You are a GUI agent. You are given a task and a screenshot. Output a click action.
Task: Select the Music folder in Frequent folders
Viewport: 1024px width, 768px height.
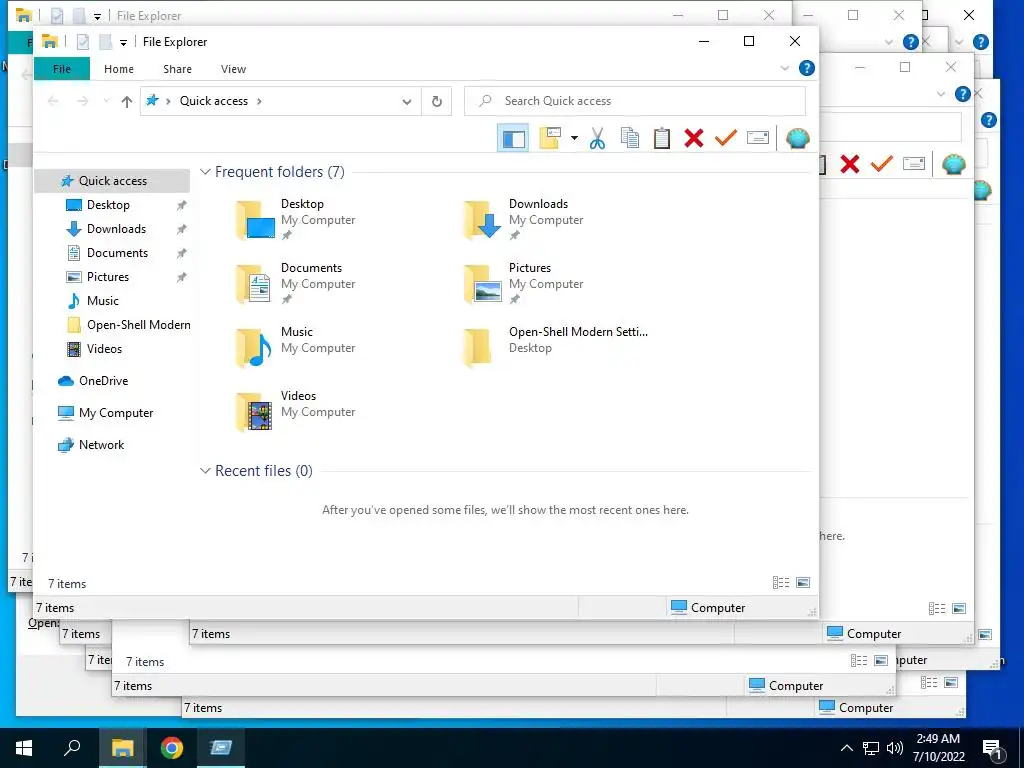297,347
